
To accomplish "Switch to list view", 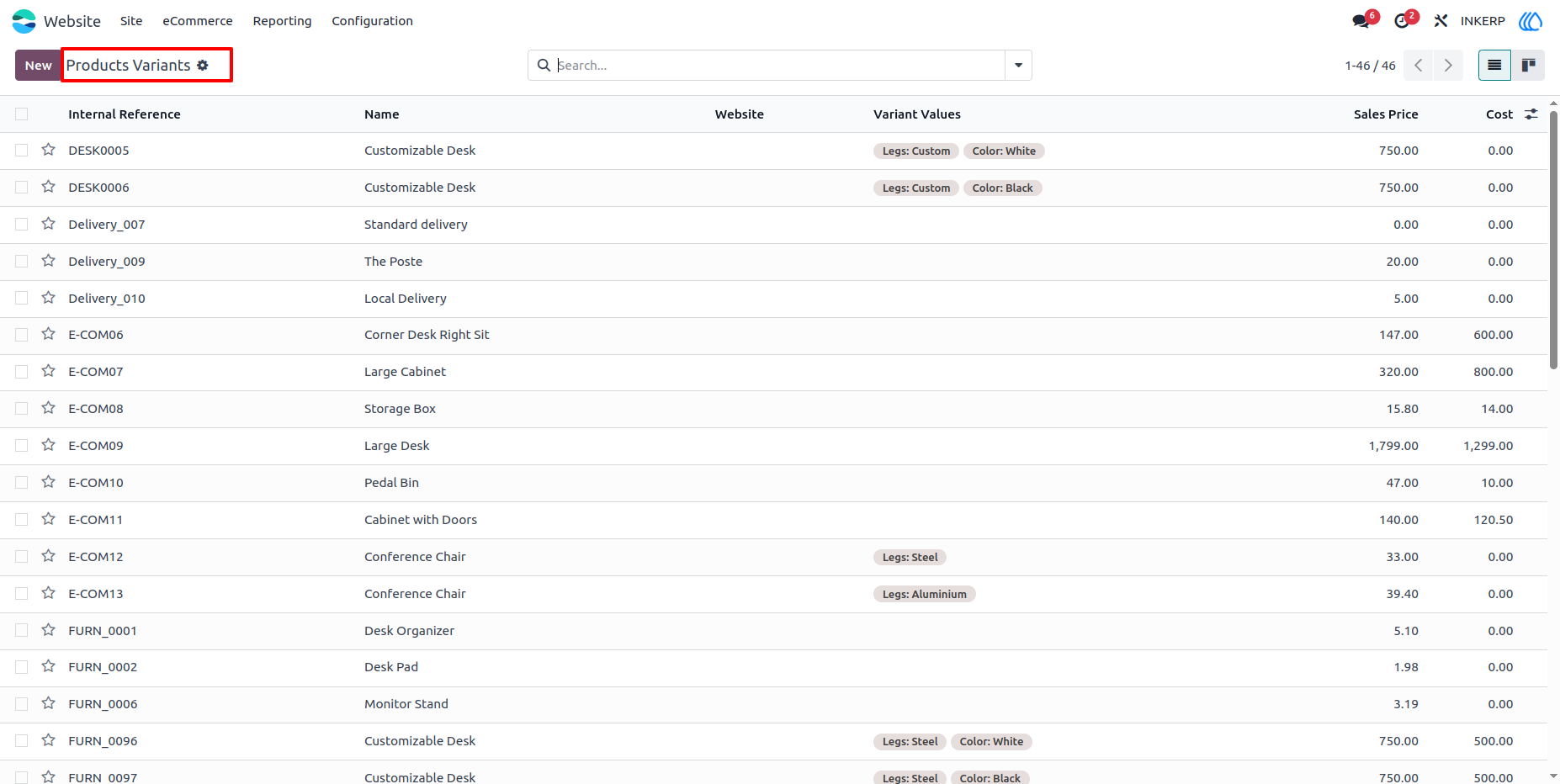I will pos(1494,65).
